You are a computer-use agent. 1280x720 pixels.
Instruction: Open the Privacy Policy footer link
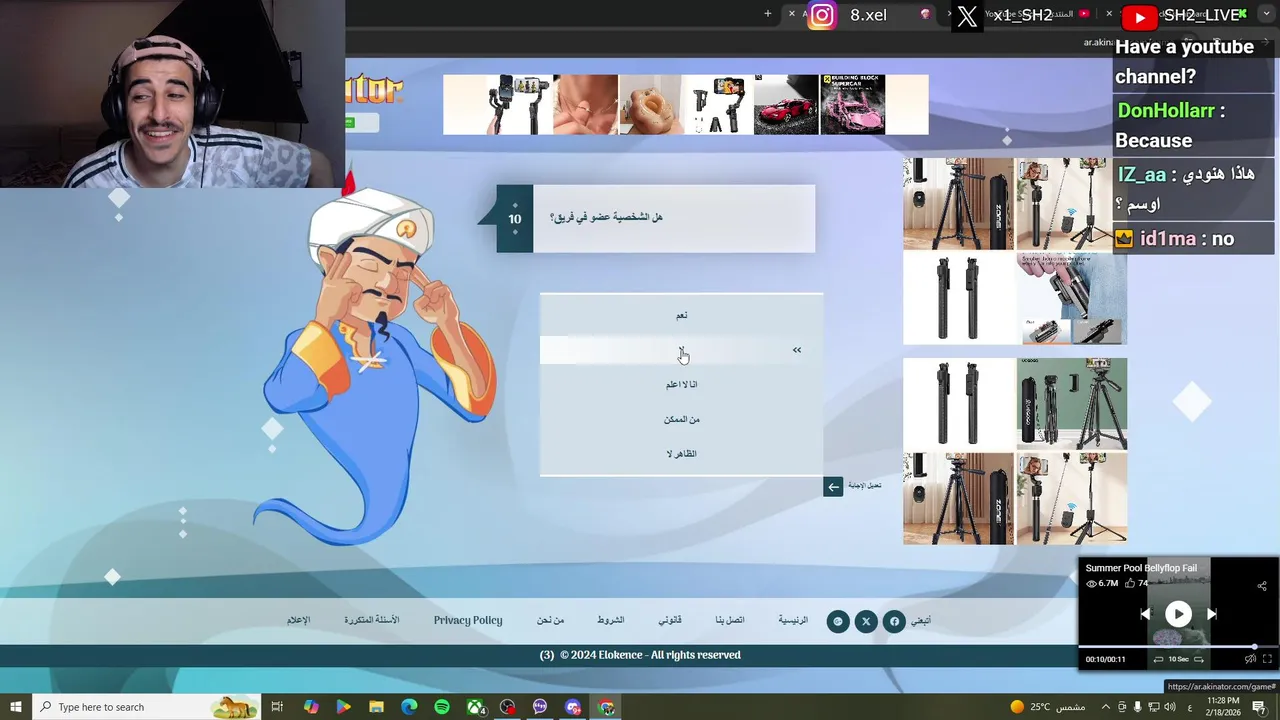pos(468,620)
